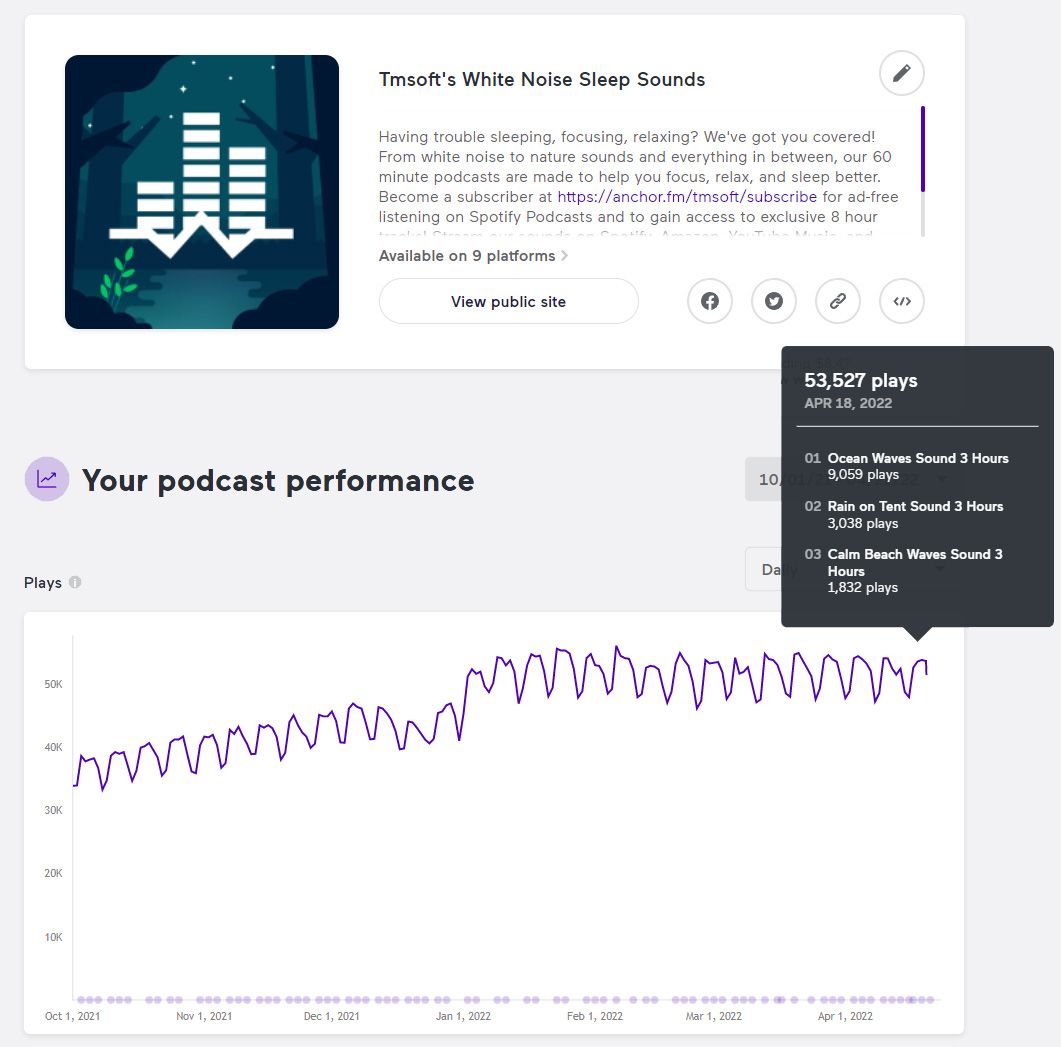
Task: Click the Feb 1, 2022 axis label
Action: (595, 1016)
